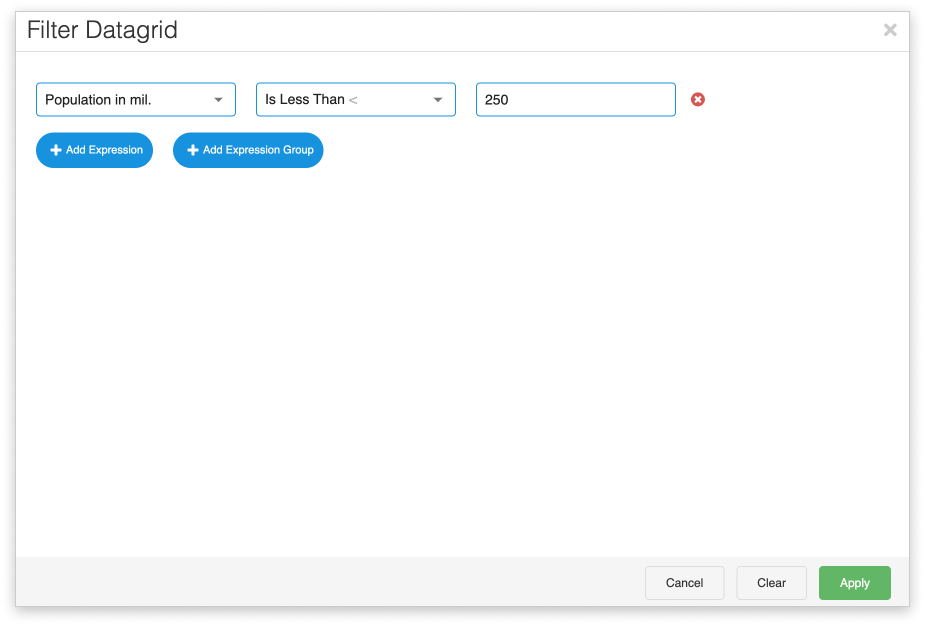The image size is (925, 626).
Task: Dismiss dialog via the X icon
Action: point(889,30)
